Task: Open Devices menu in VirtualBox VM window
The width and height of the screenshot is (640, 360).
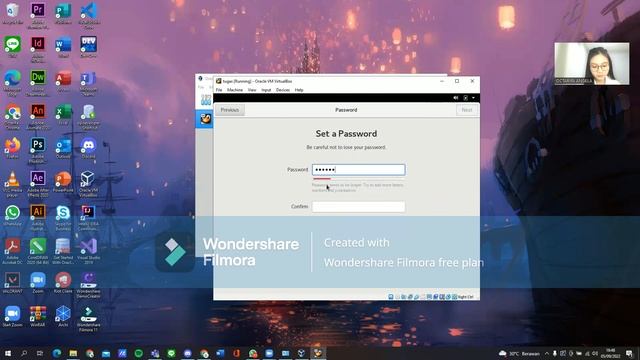Action: pyautogui.click(x=282, y=90)
